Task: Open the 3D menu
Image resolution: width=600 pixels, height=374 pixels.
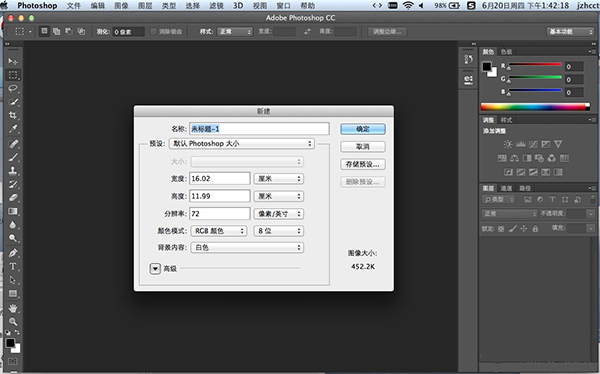Action: point(238,6)
